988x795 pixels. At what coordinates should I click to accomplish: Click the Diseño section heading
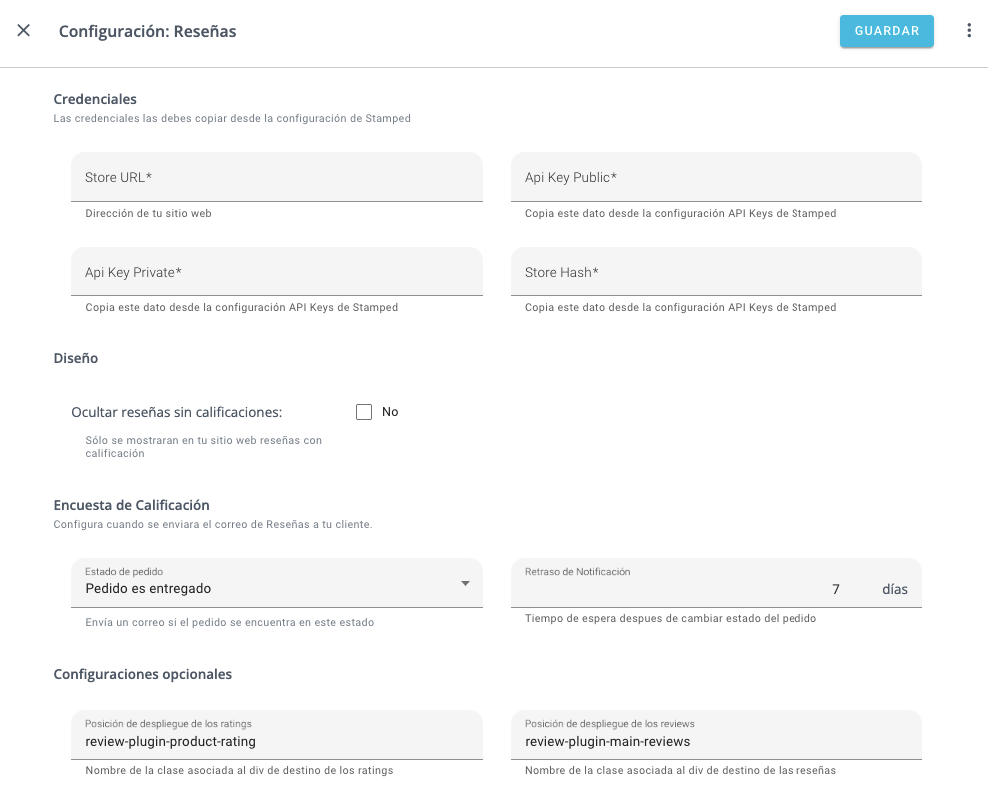pos(76,358)
